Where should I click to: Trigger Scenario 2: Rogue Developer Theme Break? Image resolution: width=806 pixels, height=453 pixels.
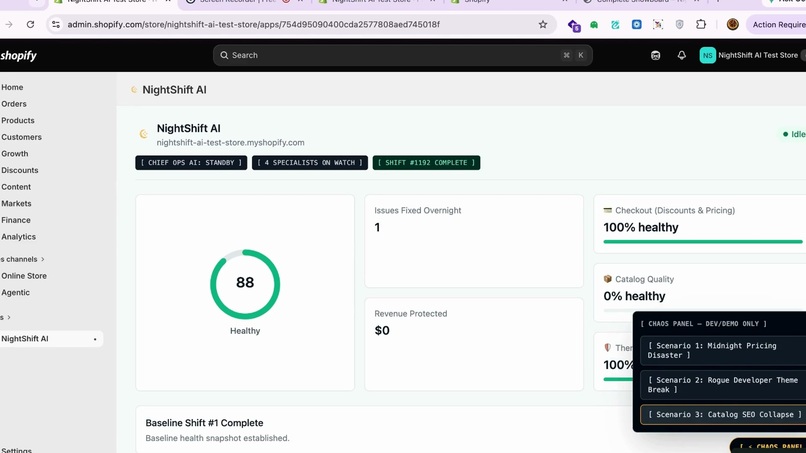tap(723, 385)
